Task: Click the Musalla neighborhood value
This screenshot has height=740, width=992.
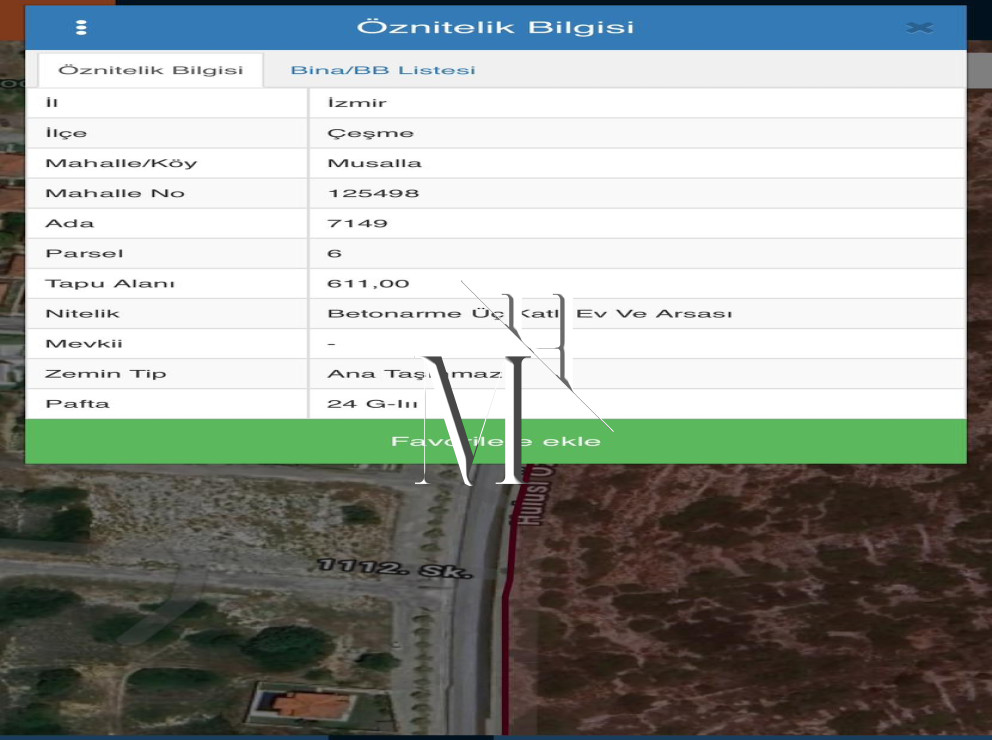Action: [374, 163]
